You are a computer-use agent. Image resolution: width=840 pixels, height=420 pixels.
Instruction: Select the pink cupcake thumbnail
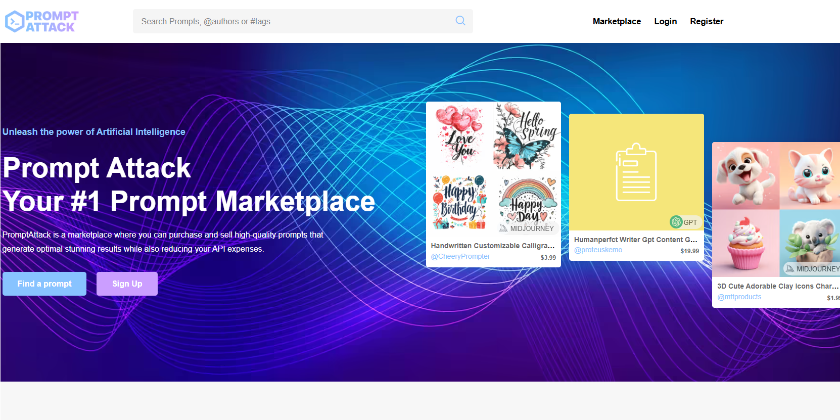(x=745, y=243)
